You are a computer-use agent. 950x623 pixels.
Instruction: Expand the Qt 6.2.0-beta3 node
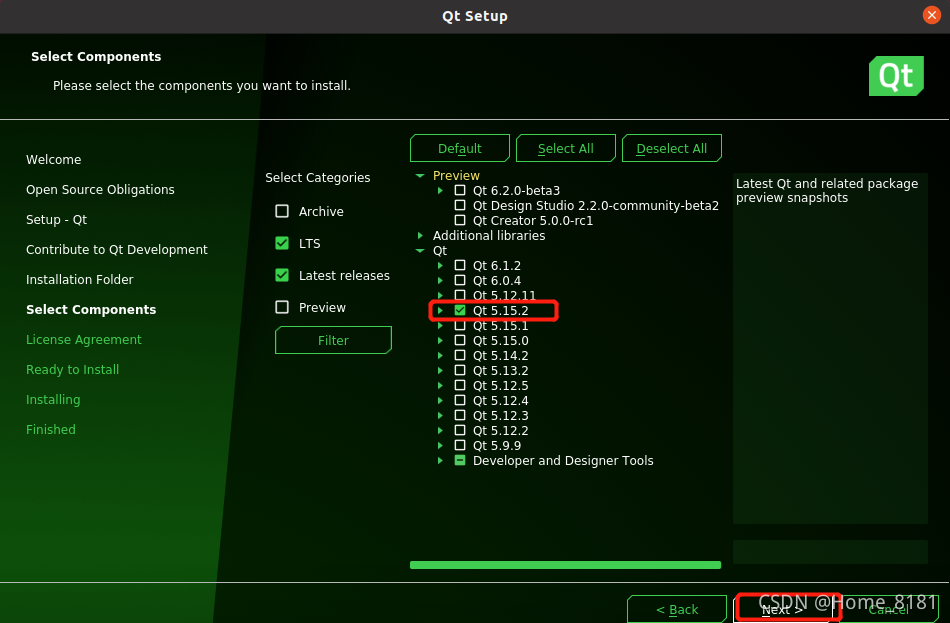click(440, 190)
